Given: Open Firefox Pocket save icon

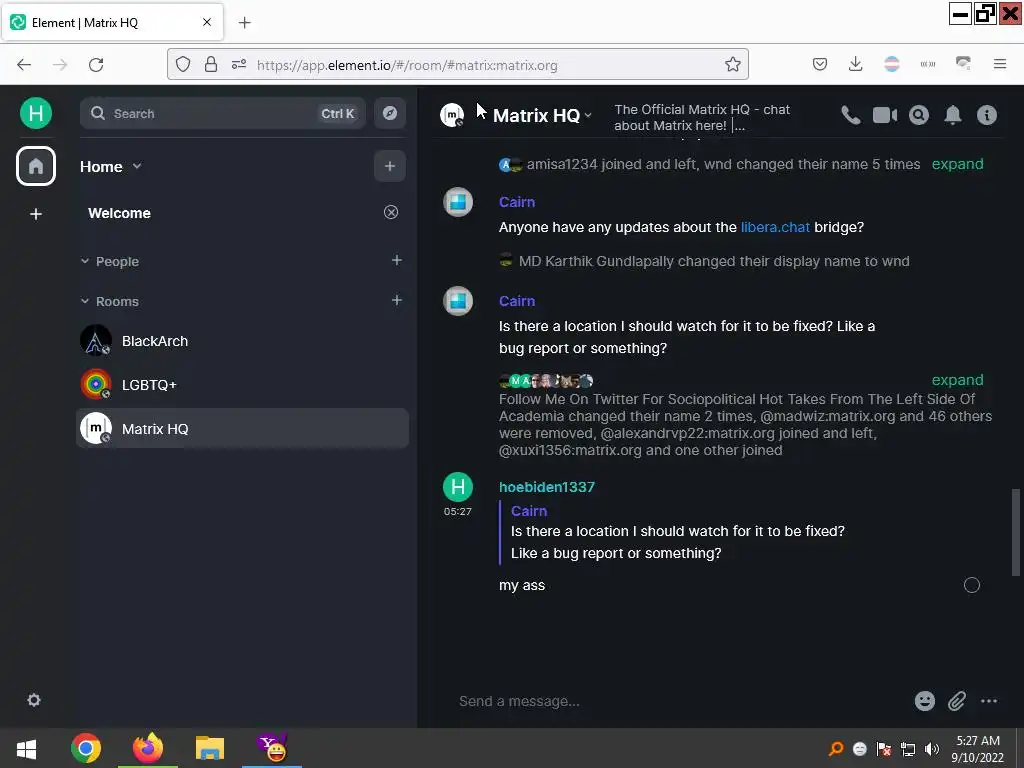Looking at the screenshot, I should 820,64.
